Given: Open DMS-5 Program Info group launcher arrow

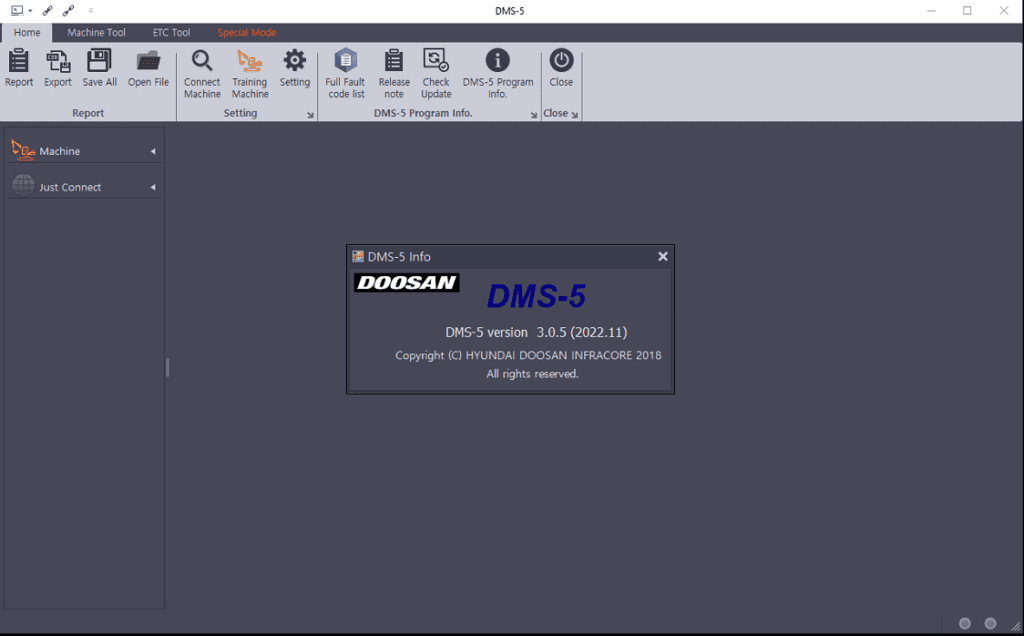Looking at the screenshot, I should 534,115.
